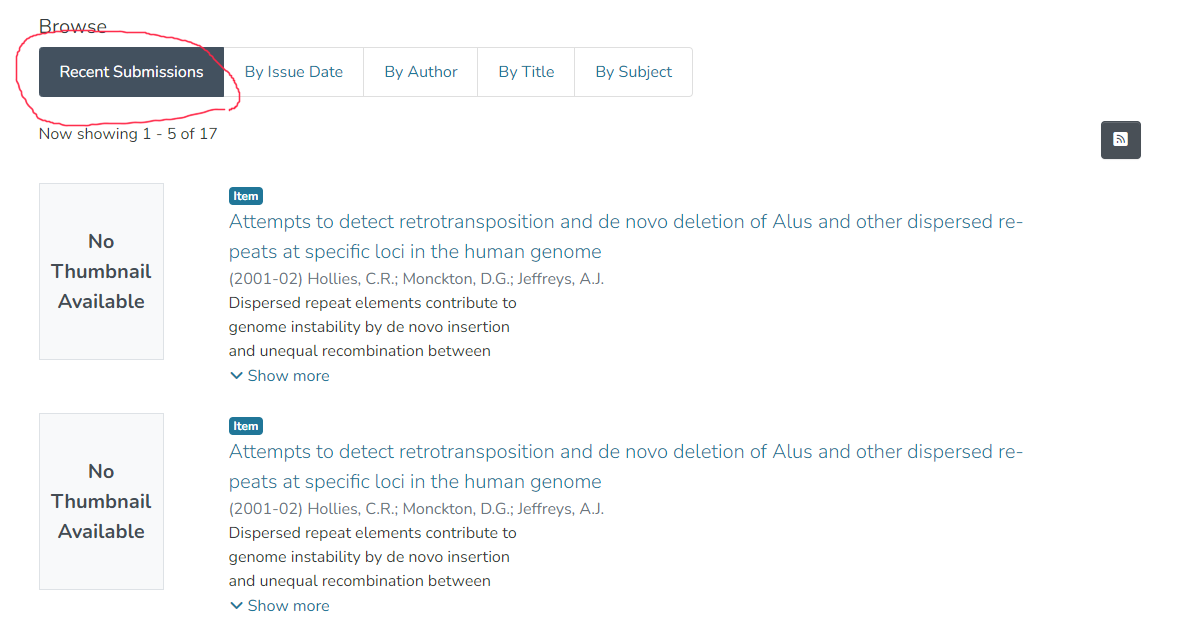Select the Recent Submissions tab

point(131,72)
